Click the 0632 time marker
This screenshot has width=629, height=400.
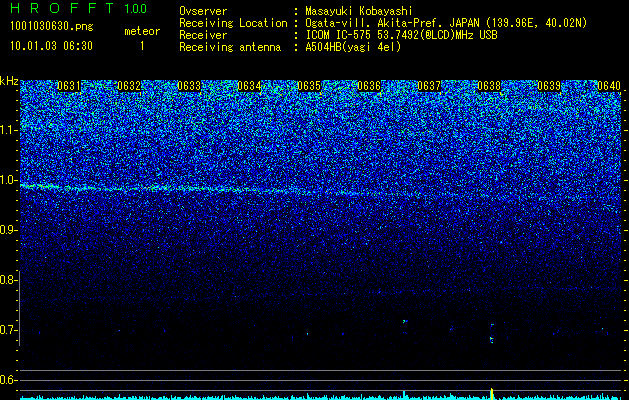[129, 86]
